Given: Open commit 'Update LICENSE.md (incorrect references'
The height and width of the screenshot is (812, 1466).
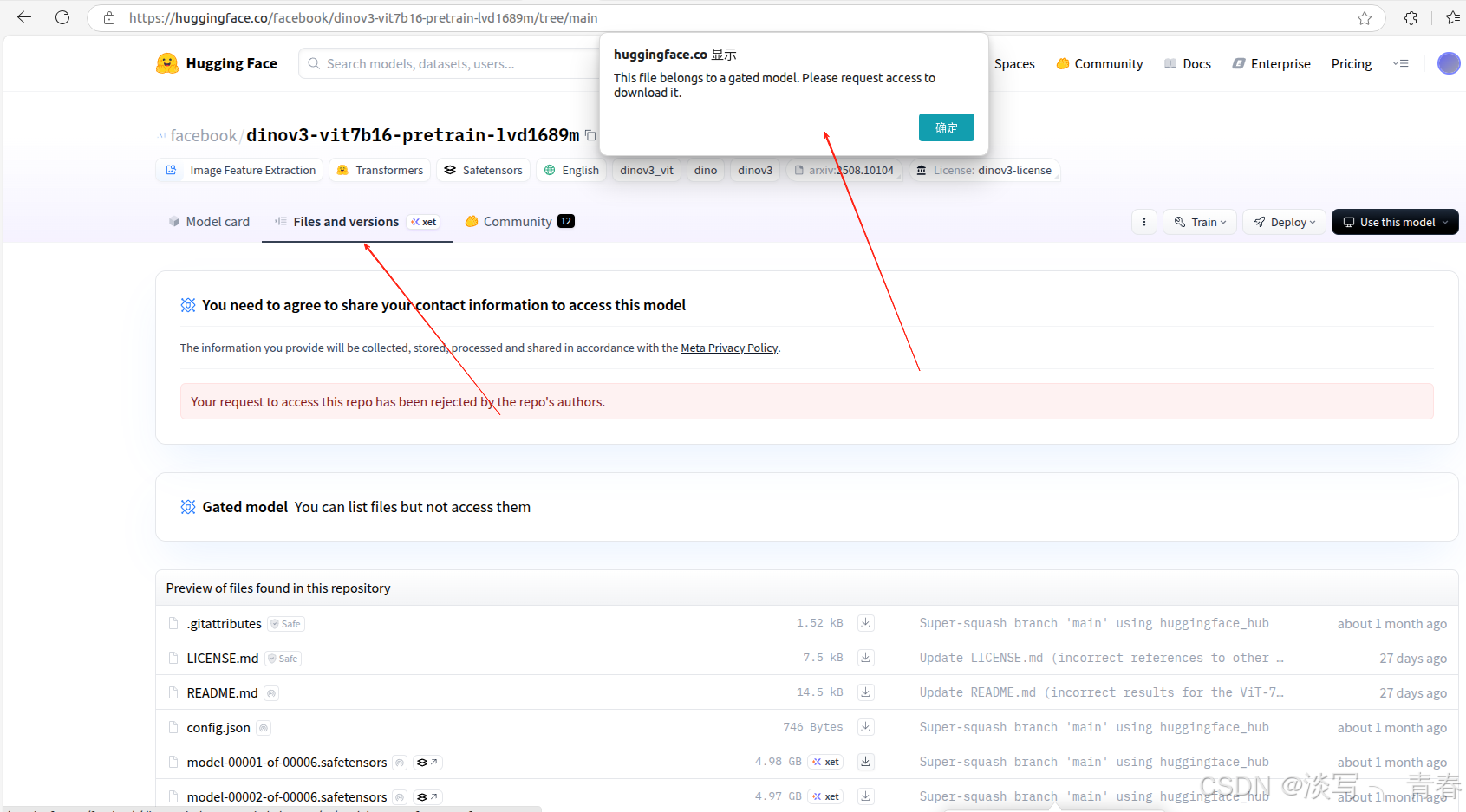Looking at the screenshot, I should (x=1101, y=658).
